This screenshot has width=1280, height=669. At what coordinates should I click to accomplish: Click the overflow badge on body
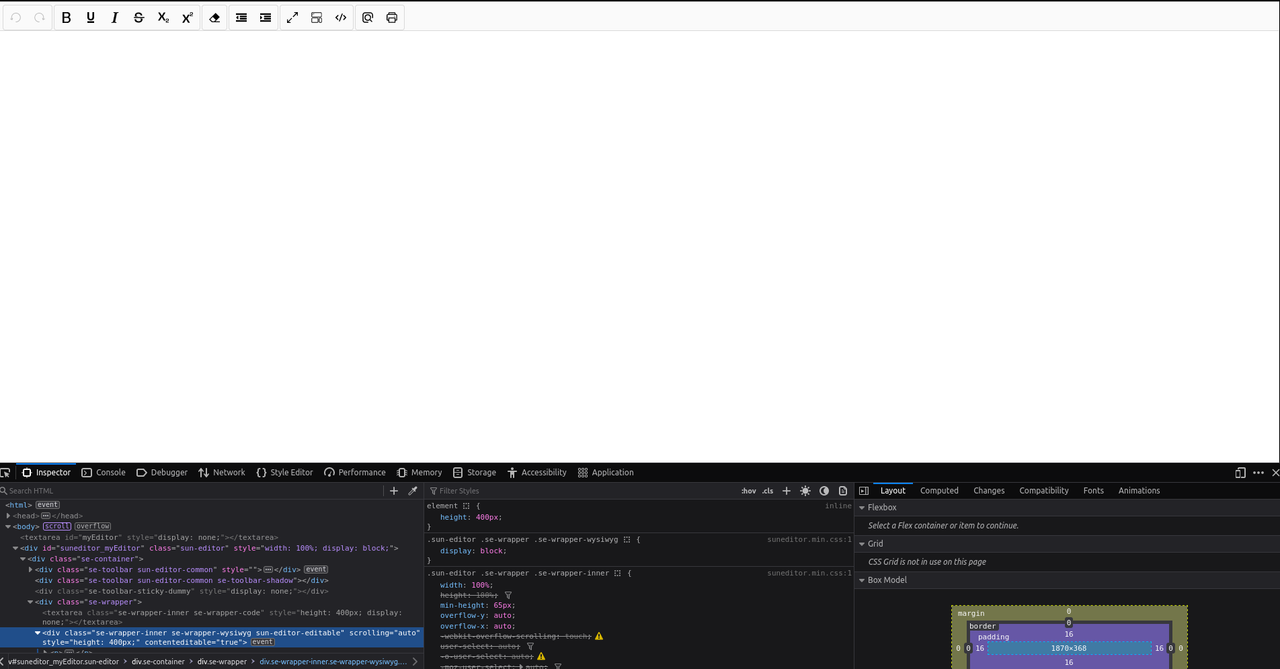[x=93, y=526]
